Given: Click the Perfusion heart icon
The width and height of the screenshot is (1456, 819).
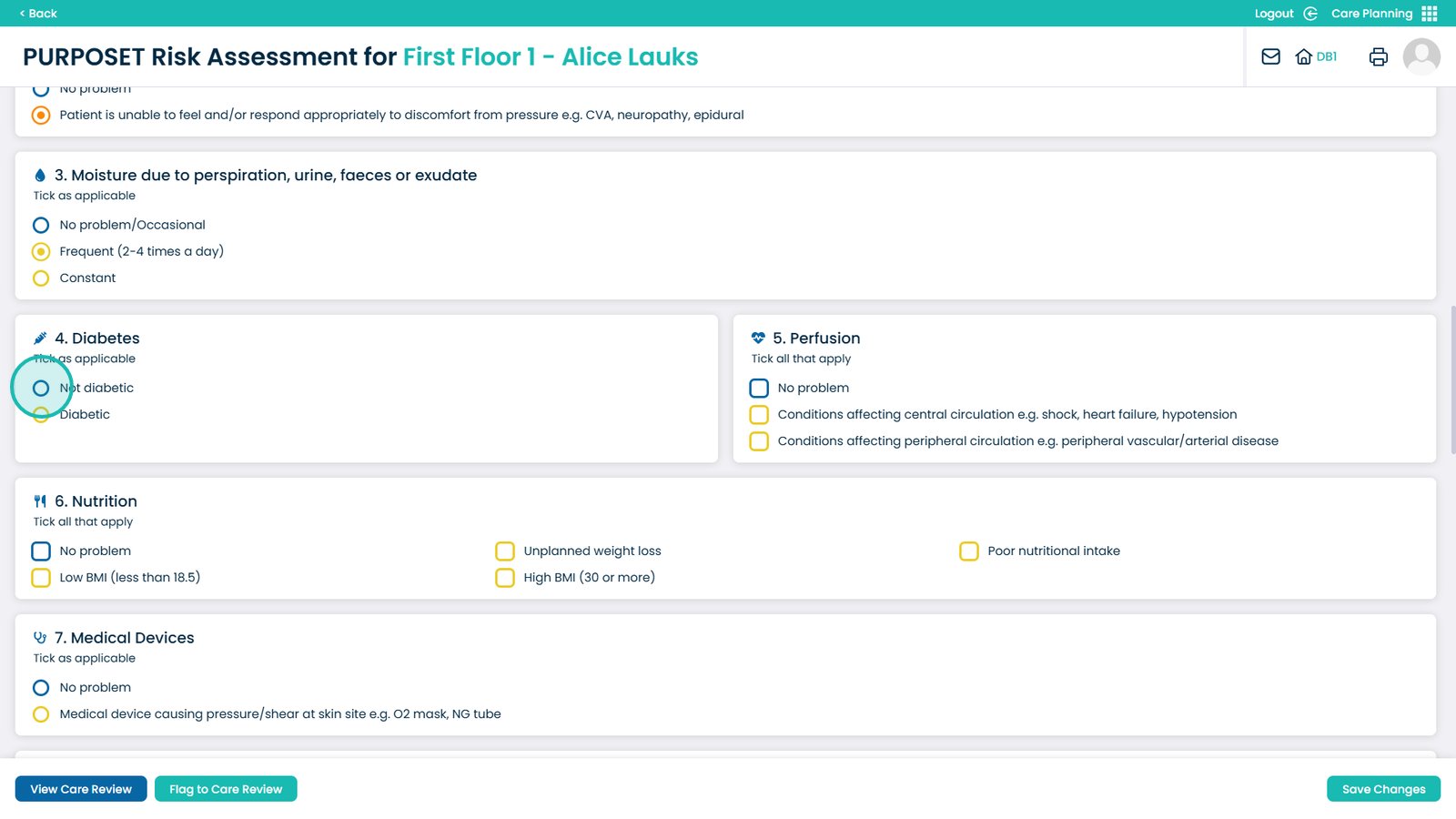Looking at the screenshot, I should (x=758, y=338).
